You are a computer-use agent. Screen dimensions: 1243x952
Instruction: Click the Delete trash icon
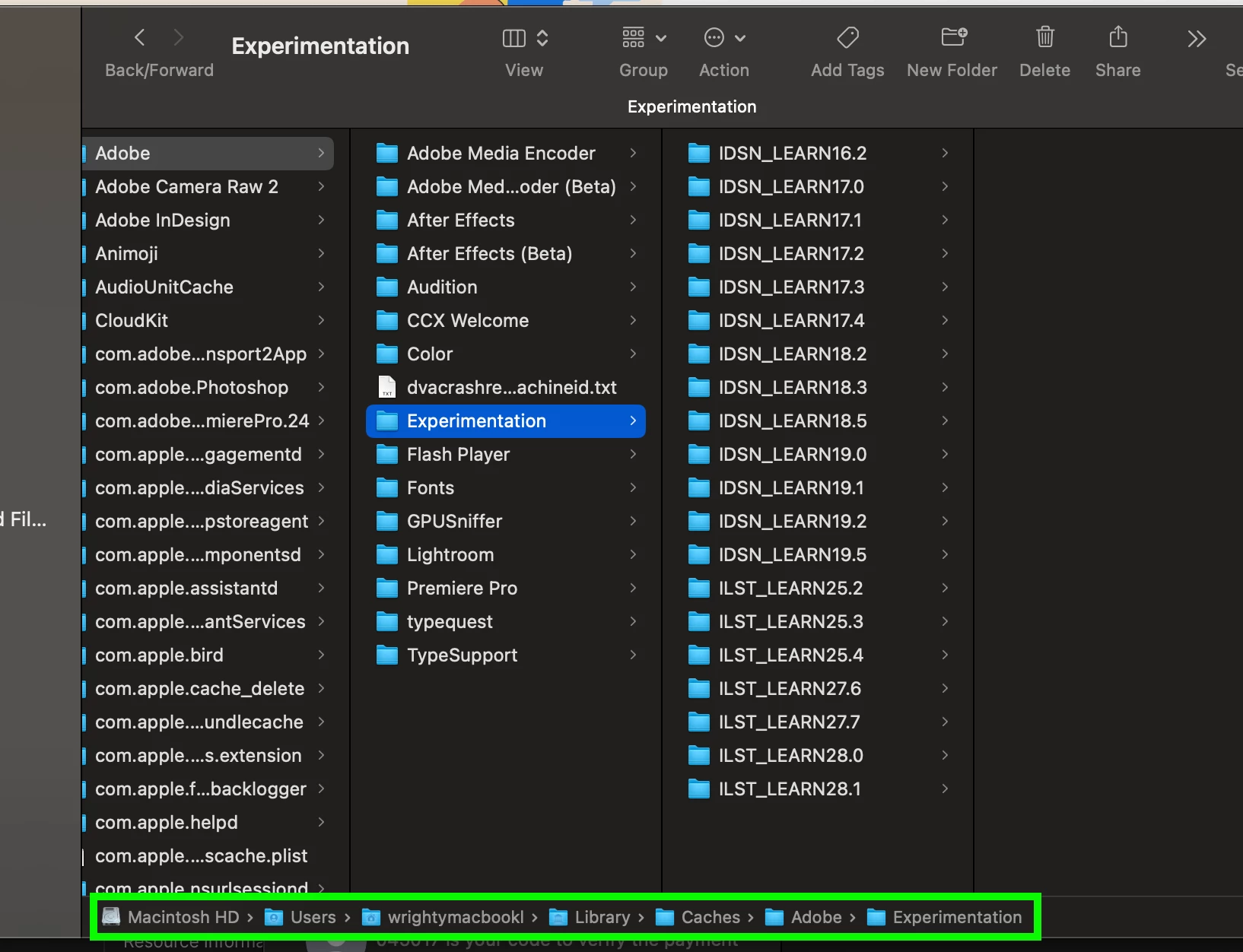1045,36
